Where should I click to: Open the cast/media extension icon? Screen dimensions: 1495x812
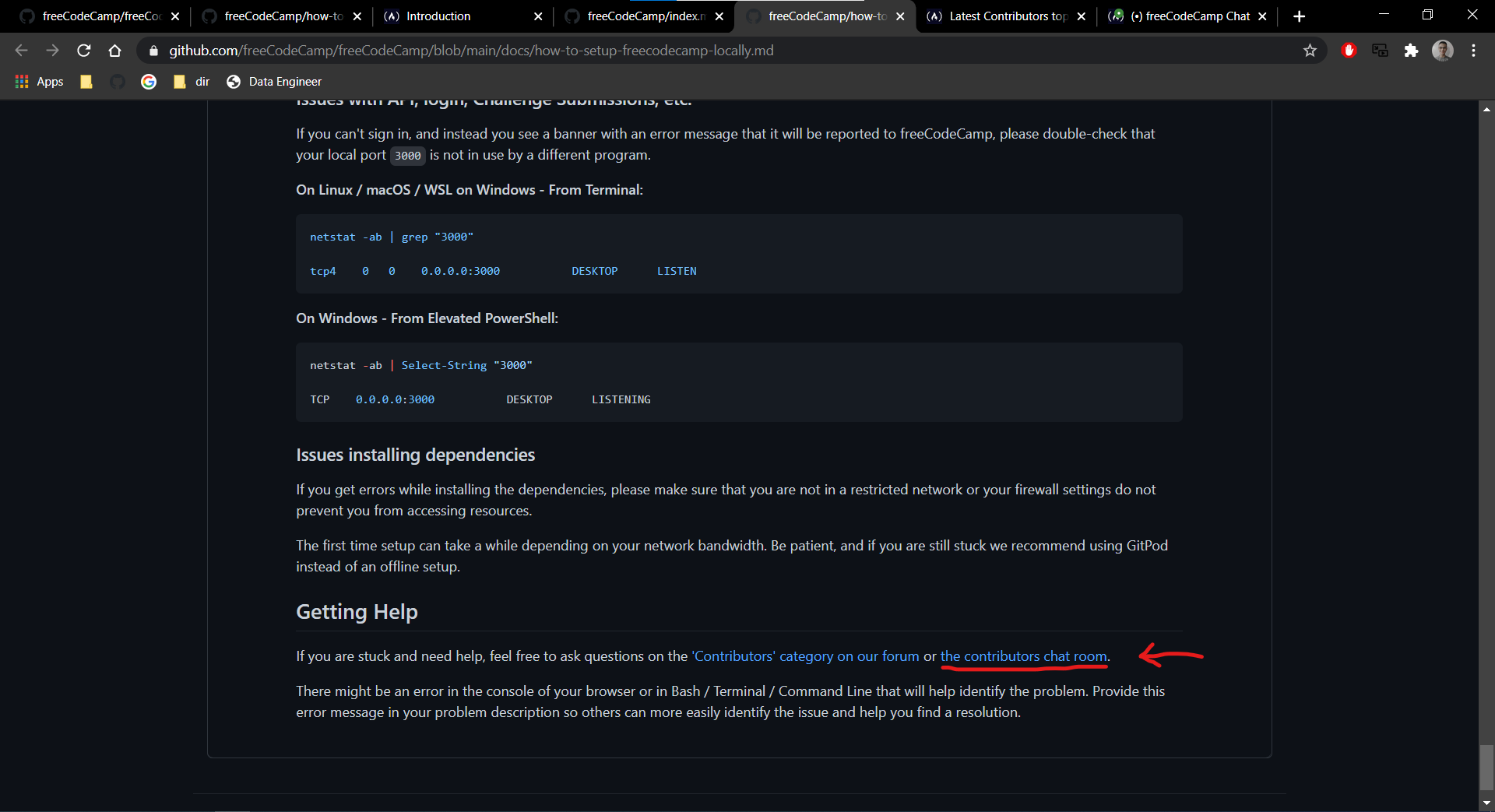(1380, 51)
